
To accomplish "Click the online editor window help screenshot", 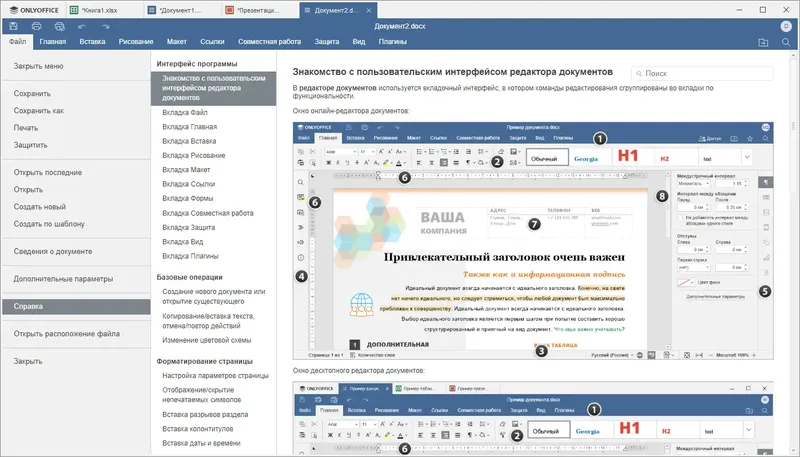I will [533, 241].
